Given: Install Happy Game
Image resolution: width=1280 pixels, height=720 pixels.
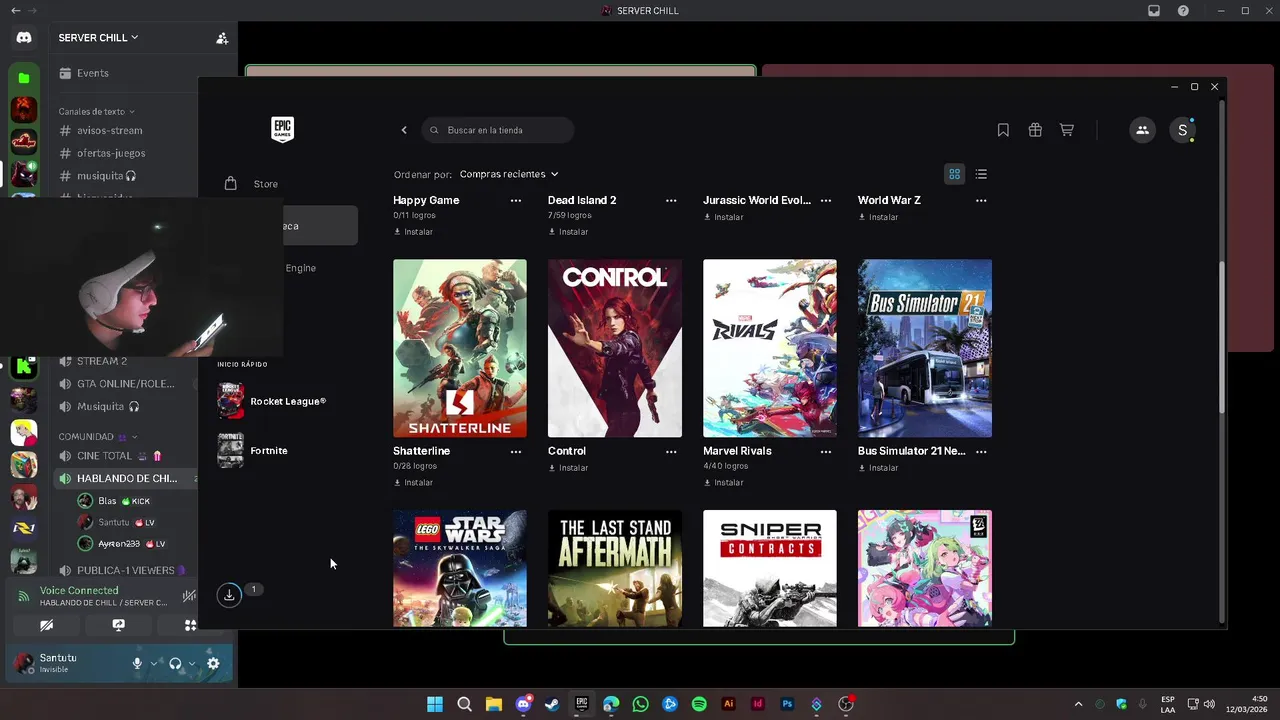Looking at the screenshot, I should click(x=413, y=232).
